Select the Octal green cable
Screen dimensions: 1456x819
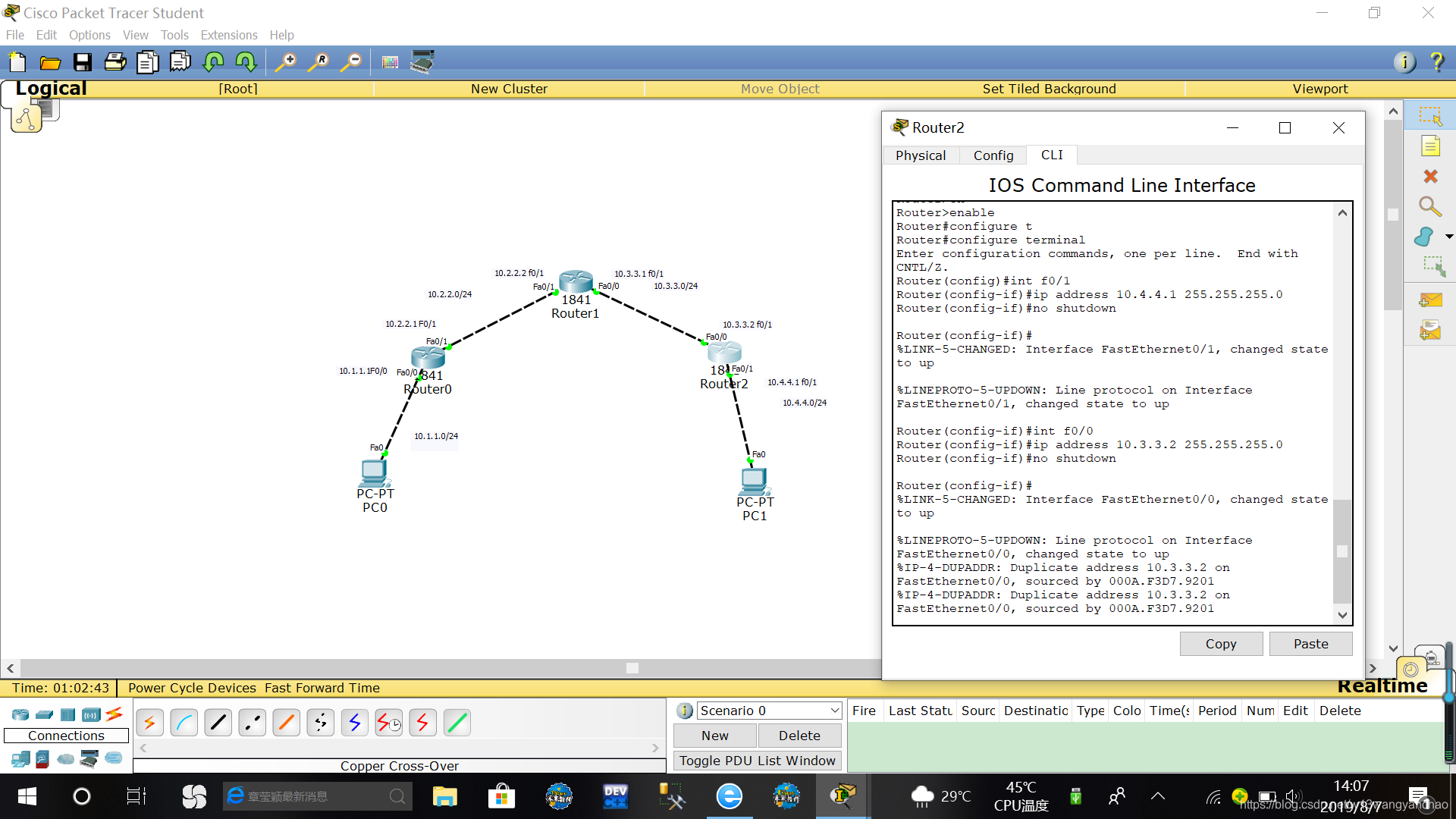point(457,723)
